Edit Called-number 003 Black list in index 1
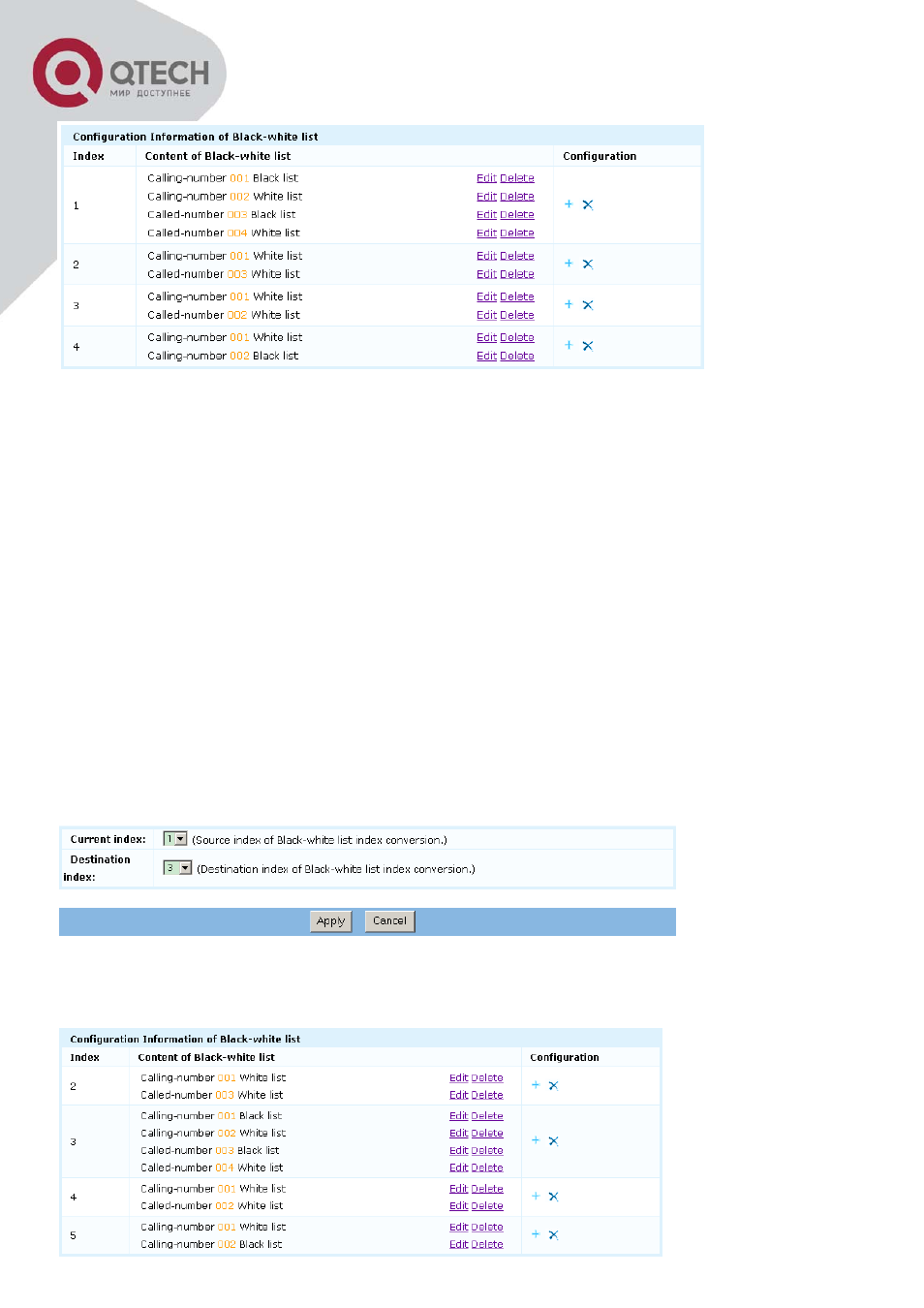Viewport: 924px width, 1308px height. pos(486,215)
